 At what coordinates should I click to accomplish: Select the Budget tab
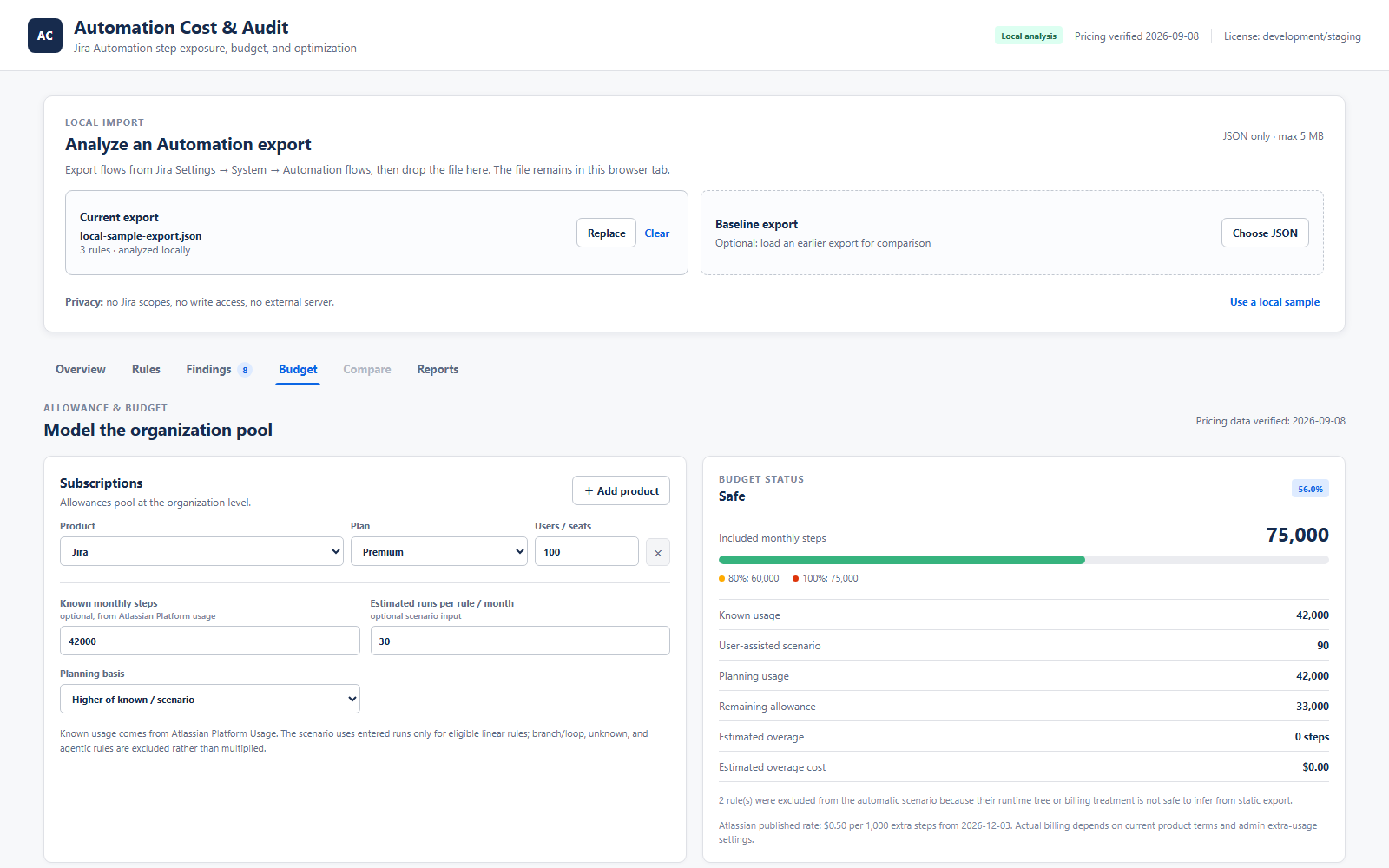coord(298,370)
